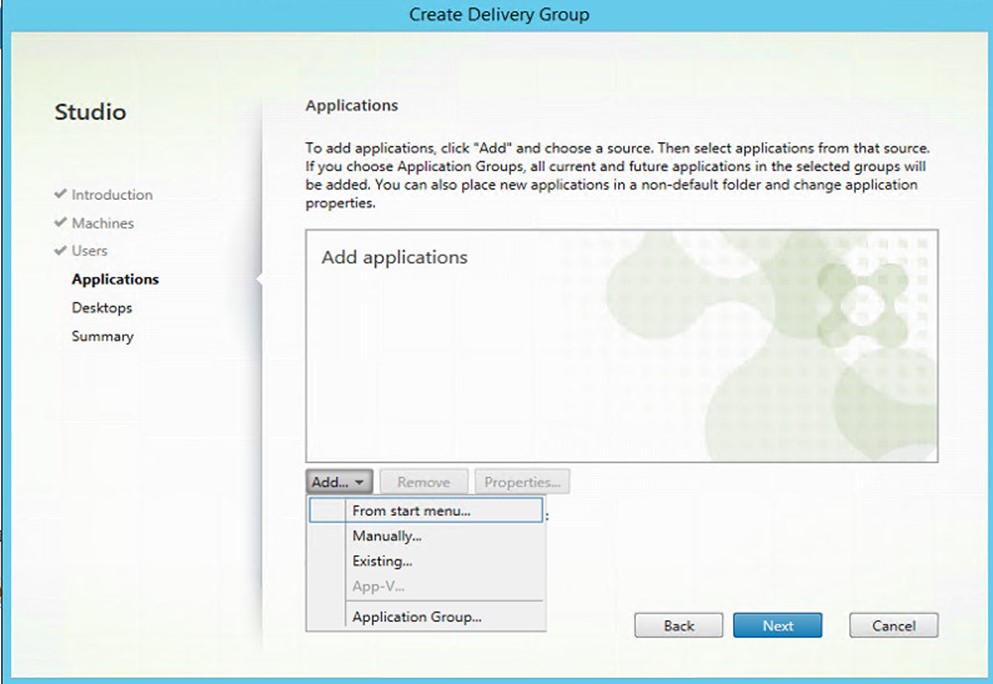The image size is (993, 684).
Task: Click the checkmark icon next to Machines
Action: pos(61,222)
